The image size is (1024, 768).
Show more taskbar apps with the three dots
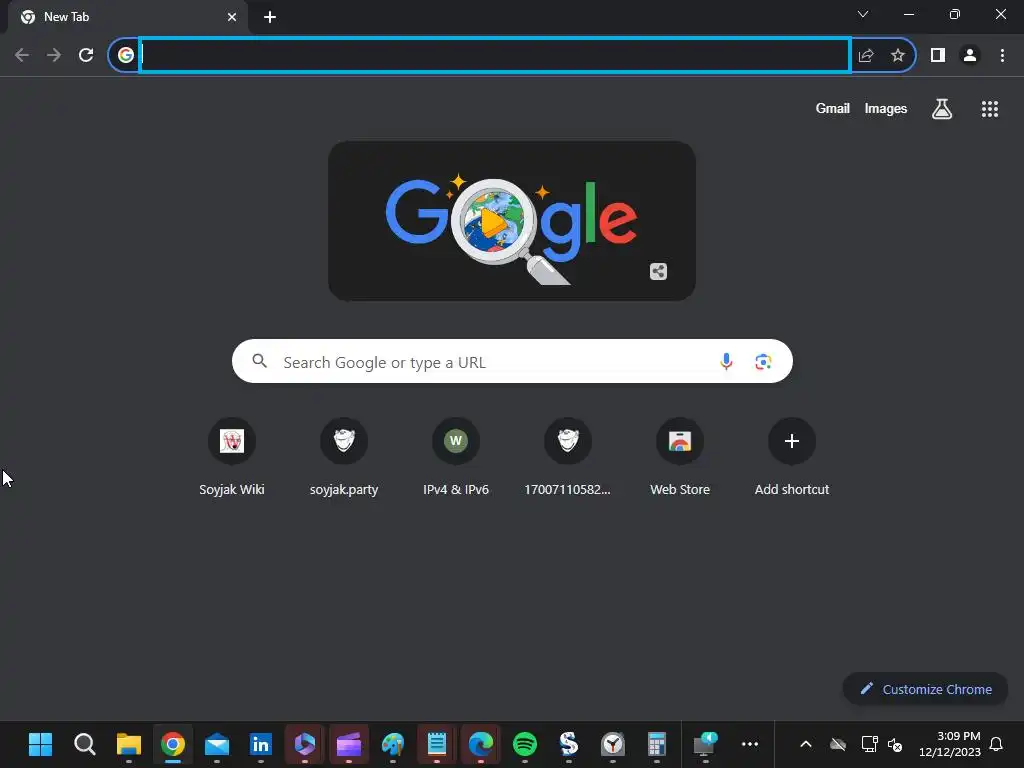[x=750, y=744]
